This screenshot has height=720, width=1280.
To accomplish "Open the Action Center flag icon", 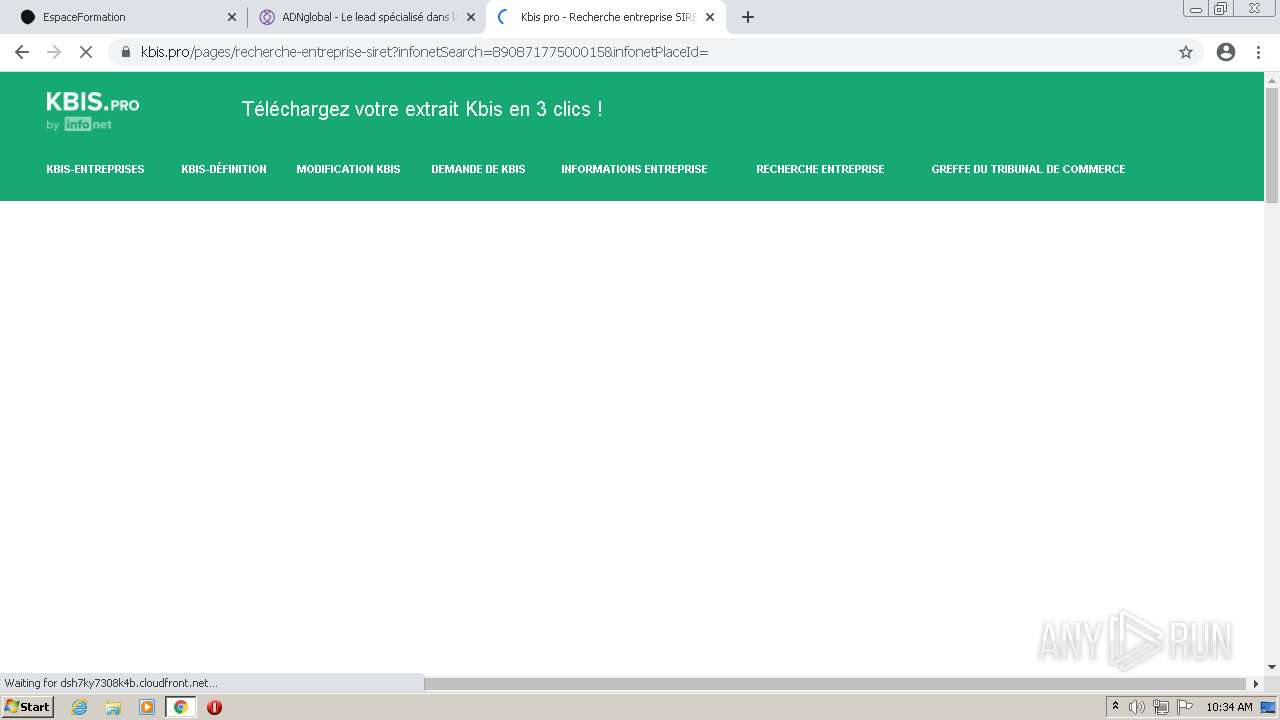I will [x=1185, y=707].
